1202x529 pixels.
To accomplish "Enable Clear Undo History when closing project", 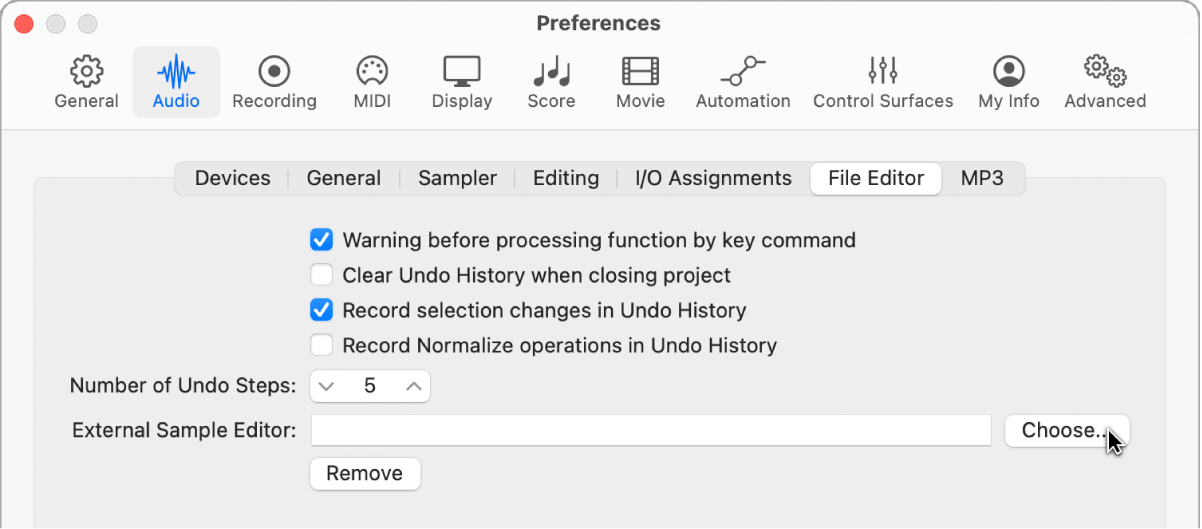I will (x=321, y=275).
